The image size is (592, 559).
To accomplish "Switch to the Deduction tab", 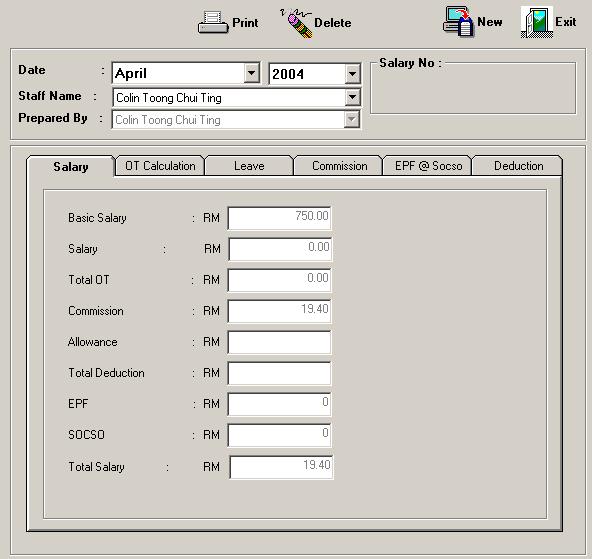I will (x=518, y=166).
